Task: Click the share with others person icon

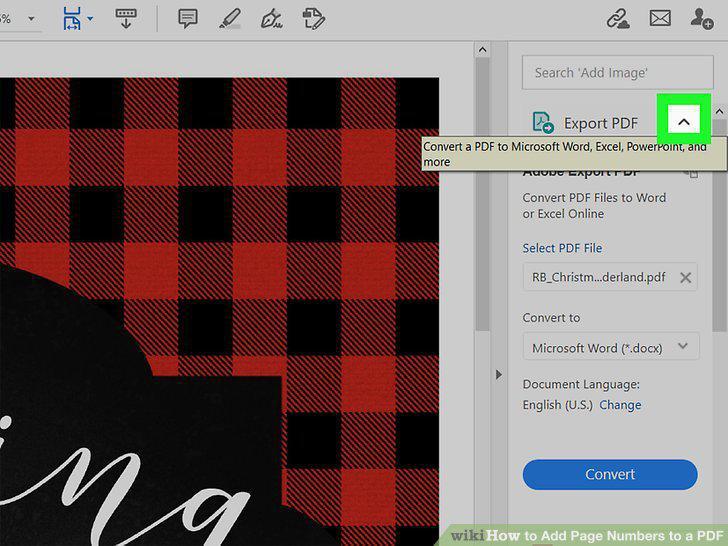Action: [702, 19]
